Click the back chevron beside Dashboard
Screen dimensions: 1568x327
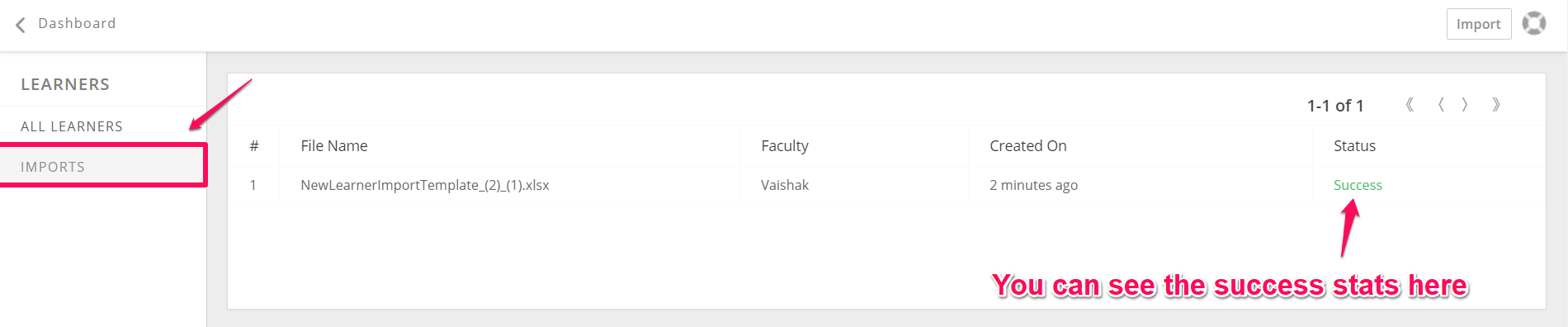click(21, 25)
